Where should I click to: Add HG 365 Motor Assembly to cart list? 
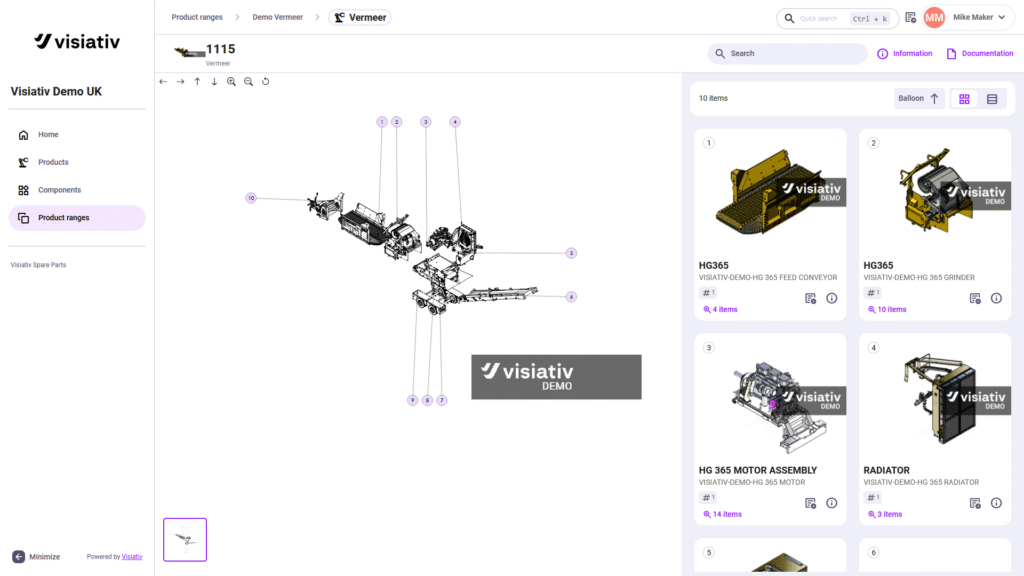(810, 504)
